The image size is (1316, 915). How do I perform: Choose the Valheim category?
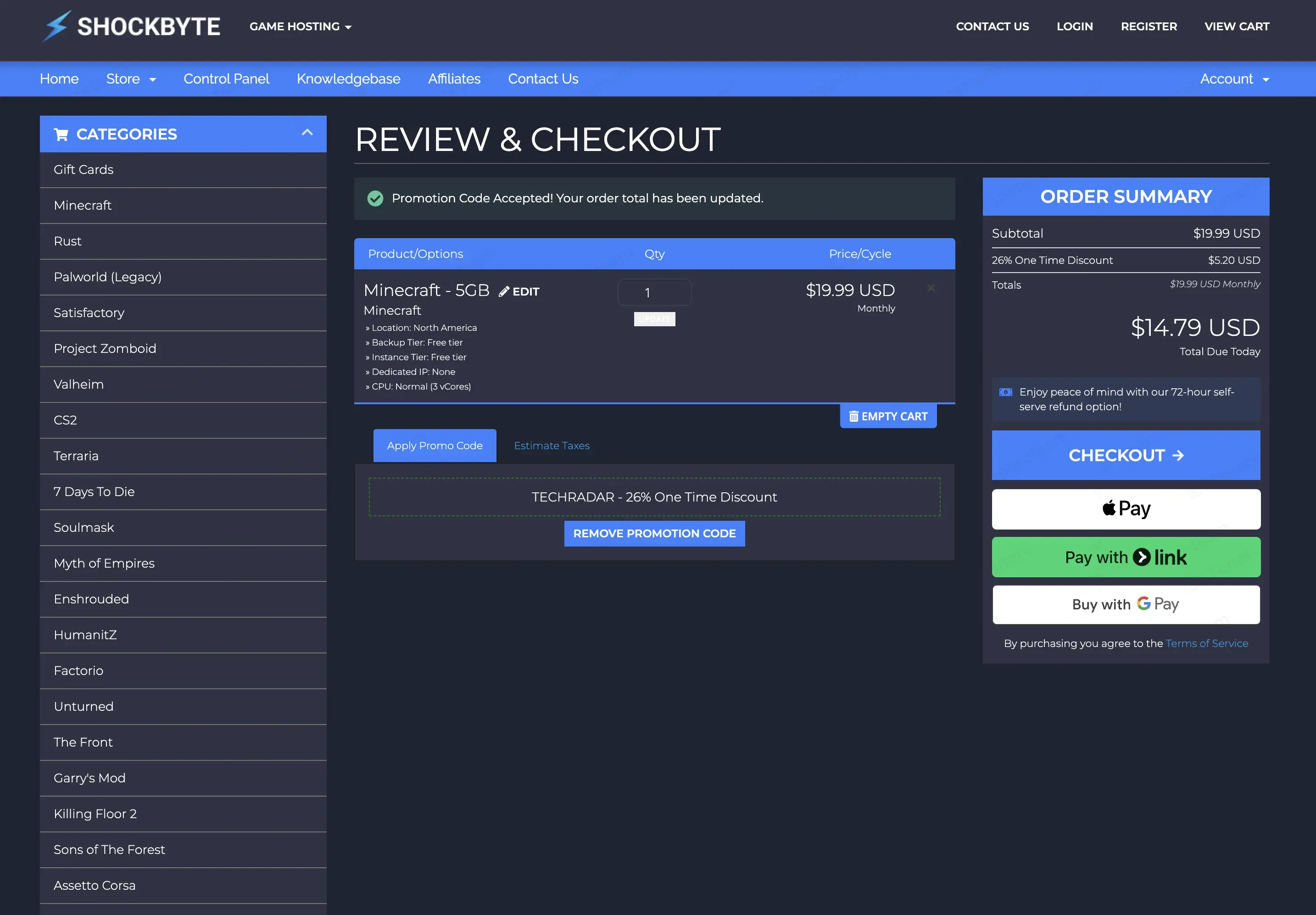click(183, 384)
